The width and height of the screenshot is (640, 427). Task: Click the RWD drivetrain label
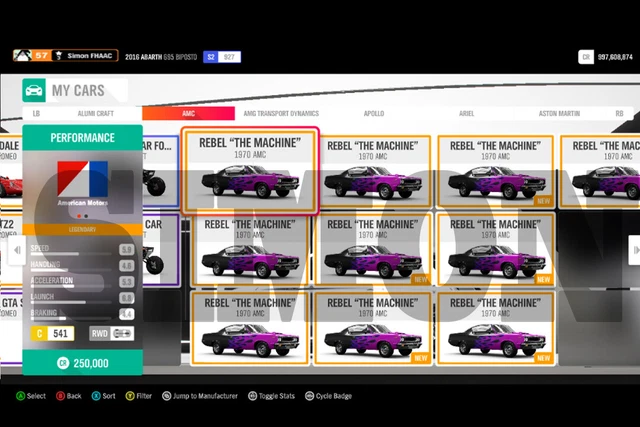coord(100,334)
